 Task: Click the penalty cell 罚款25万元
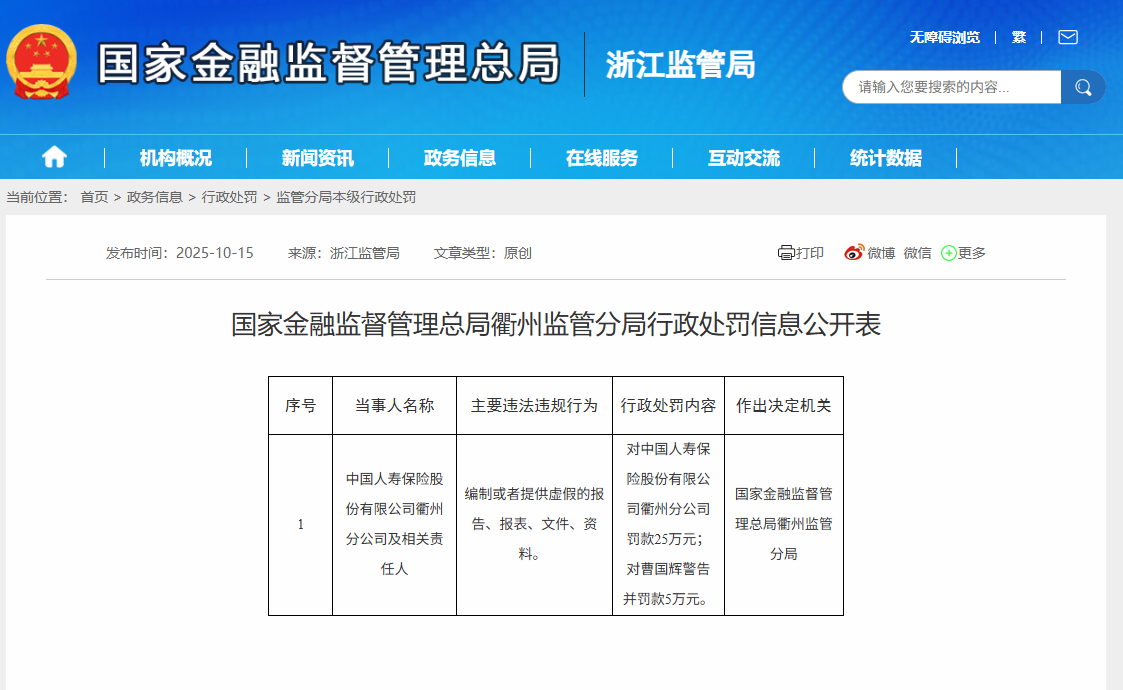coord(668,524)
